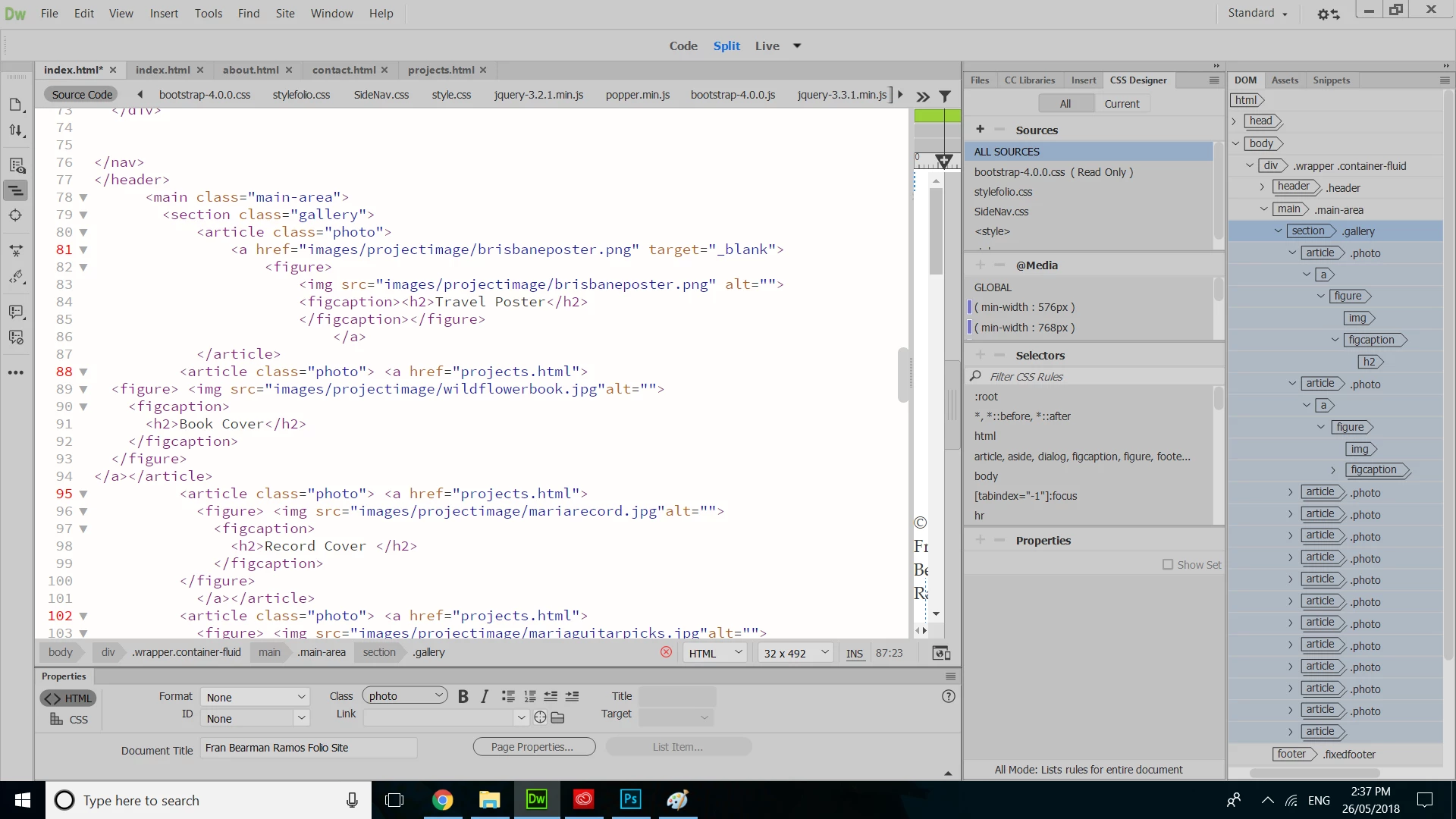Click the Browse for File folder icon

coord(558,717)
